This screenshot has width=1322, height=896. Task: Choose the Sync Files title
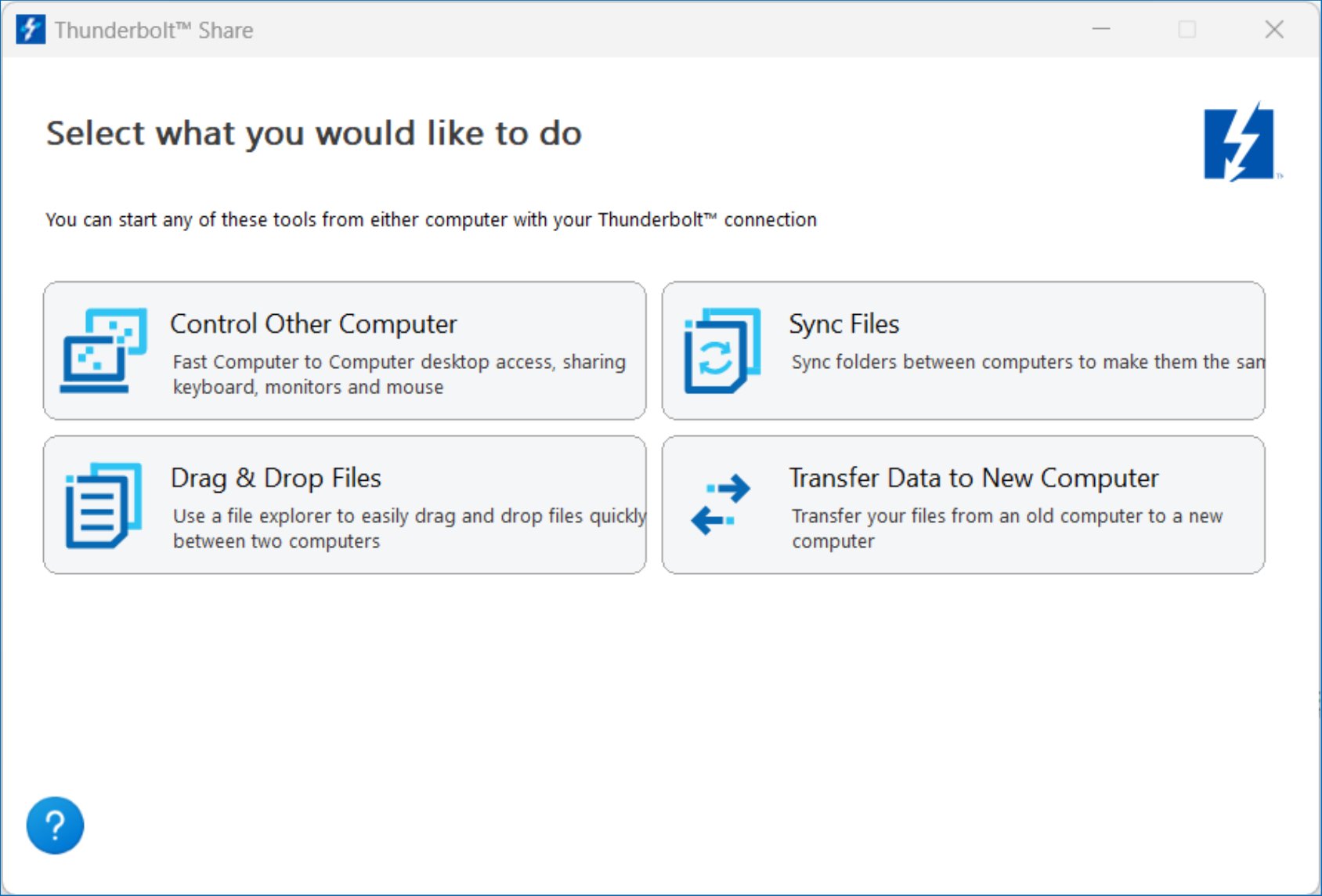(843, 324)
